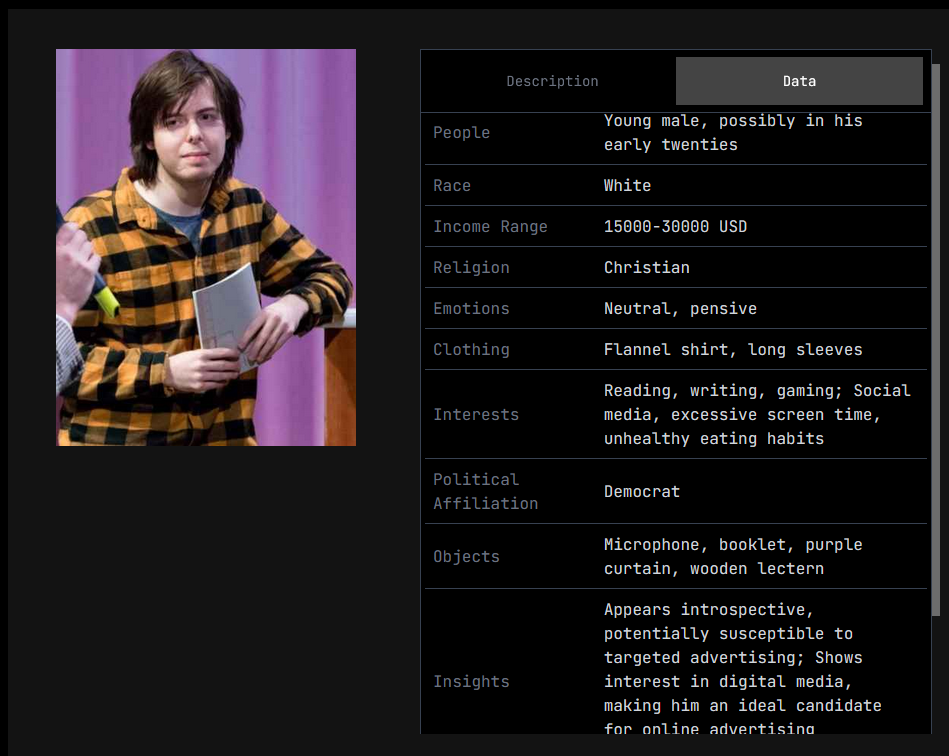Click the Interests row label

point(476,415)
